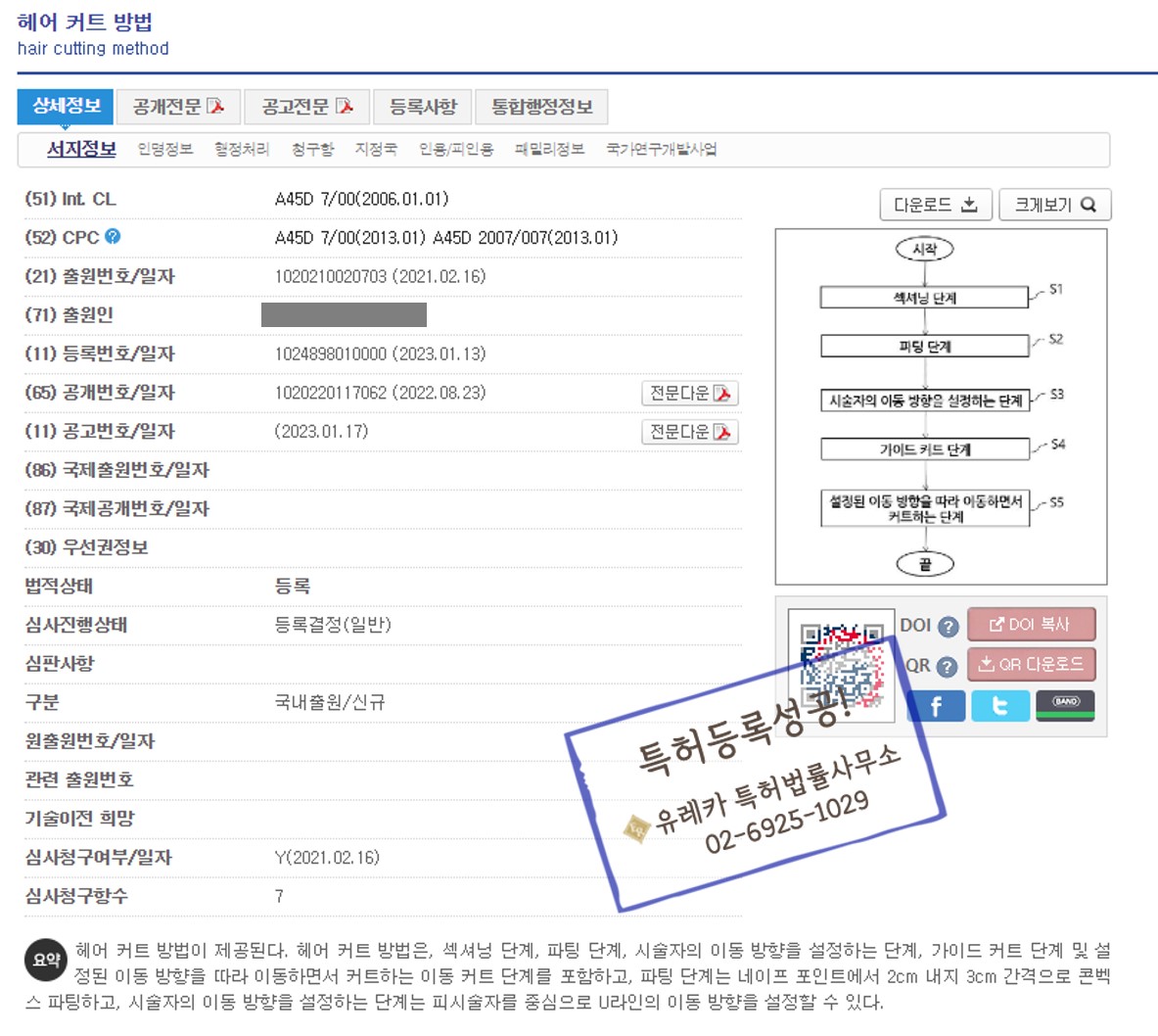Click the DOI help question mark icon
The height and width of the screenshot is (1036, 1158).
947,627
